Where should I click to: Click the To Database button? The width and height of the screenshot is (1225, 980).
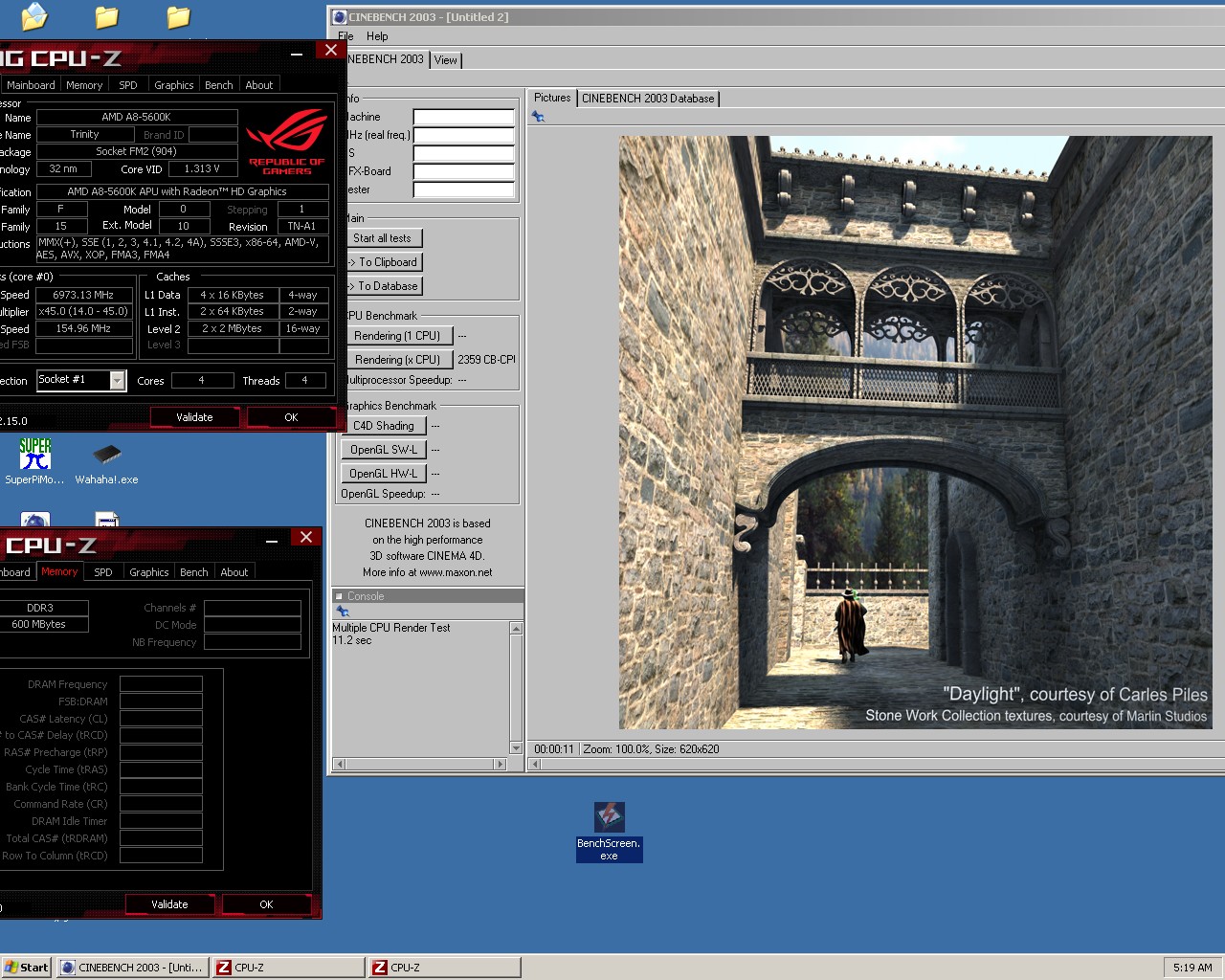(383, 286)
